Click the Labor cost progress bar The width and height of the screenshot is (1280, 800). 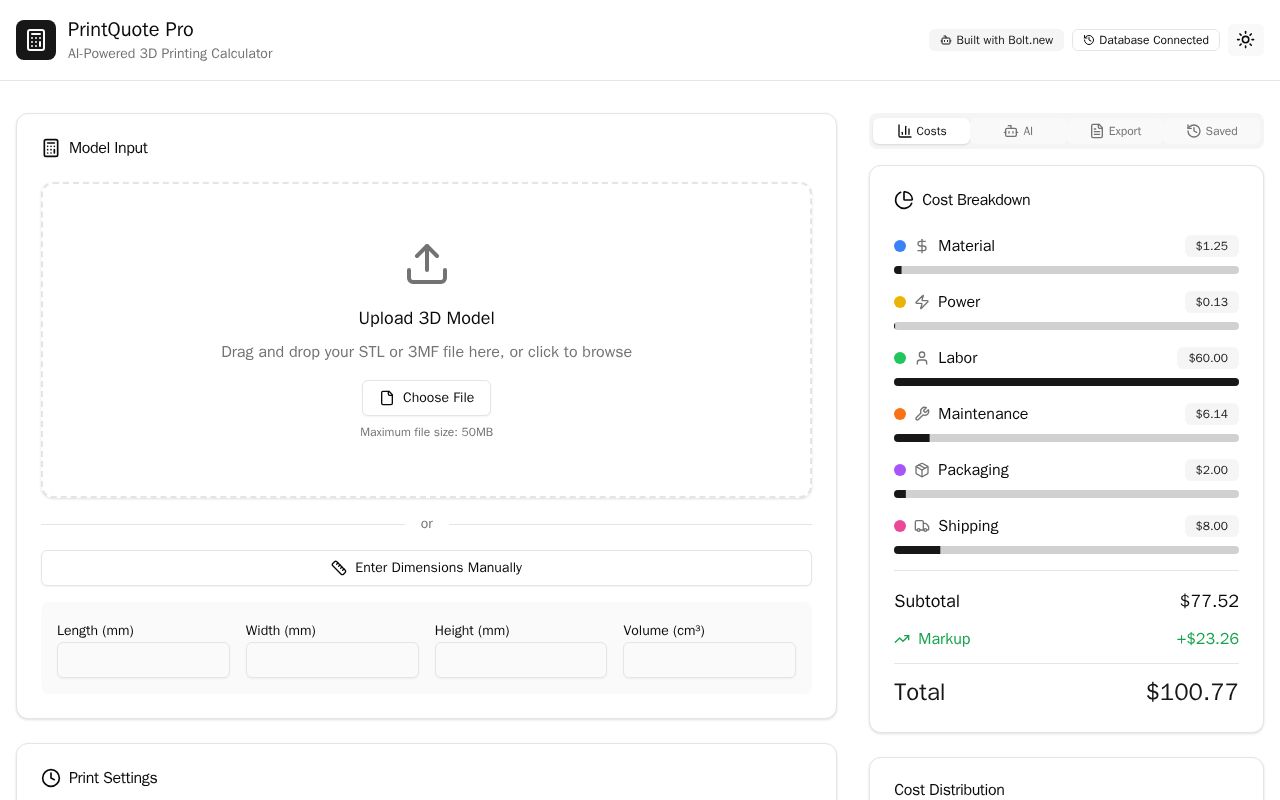click(x=1066, y=382)
